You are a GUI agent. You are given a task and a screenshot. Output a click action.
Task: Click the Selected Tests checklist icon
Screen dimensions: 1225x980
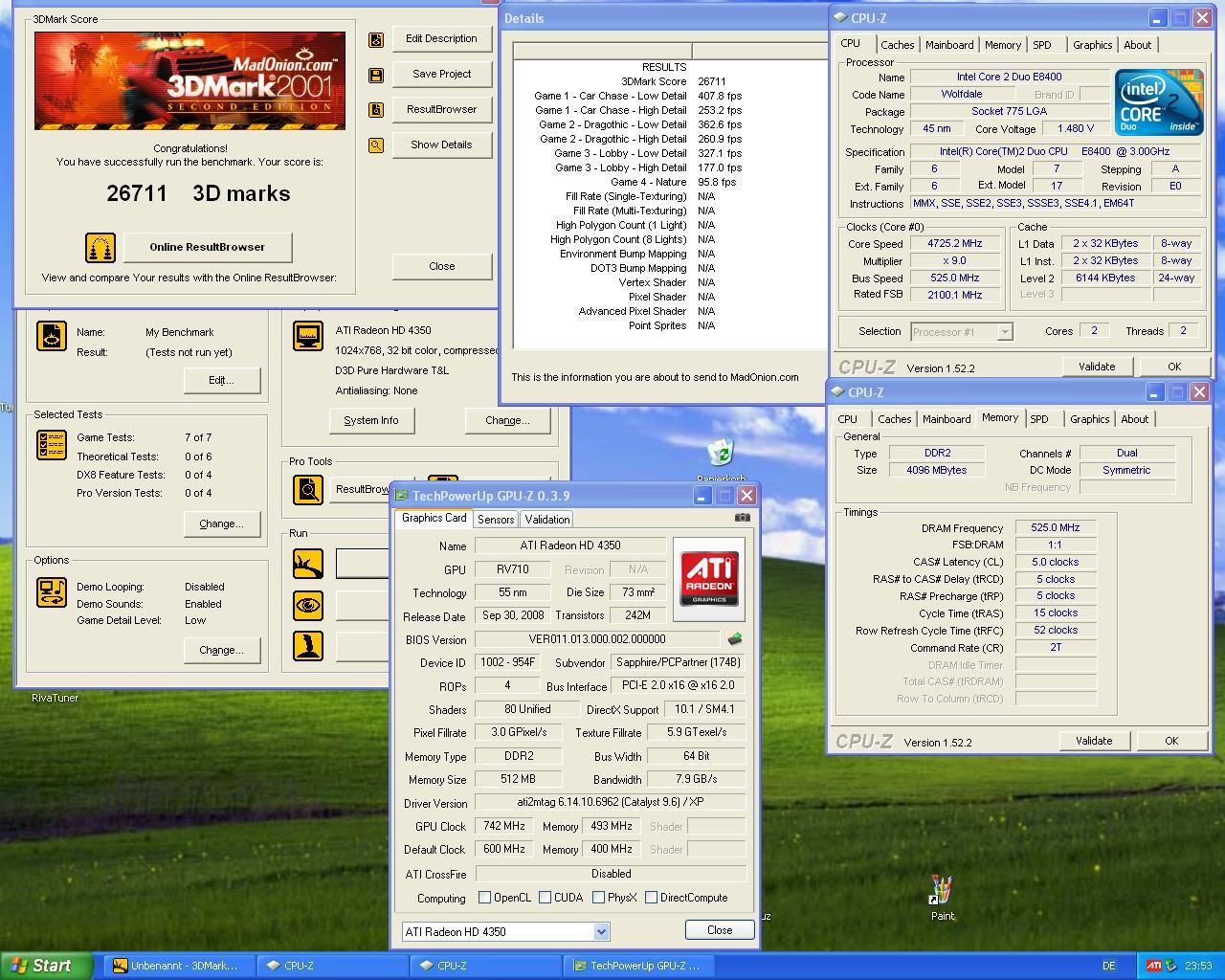[52, 445]
